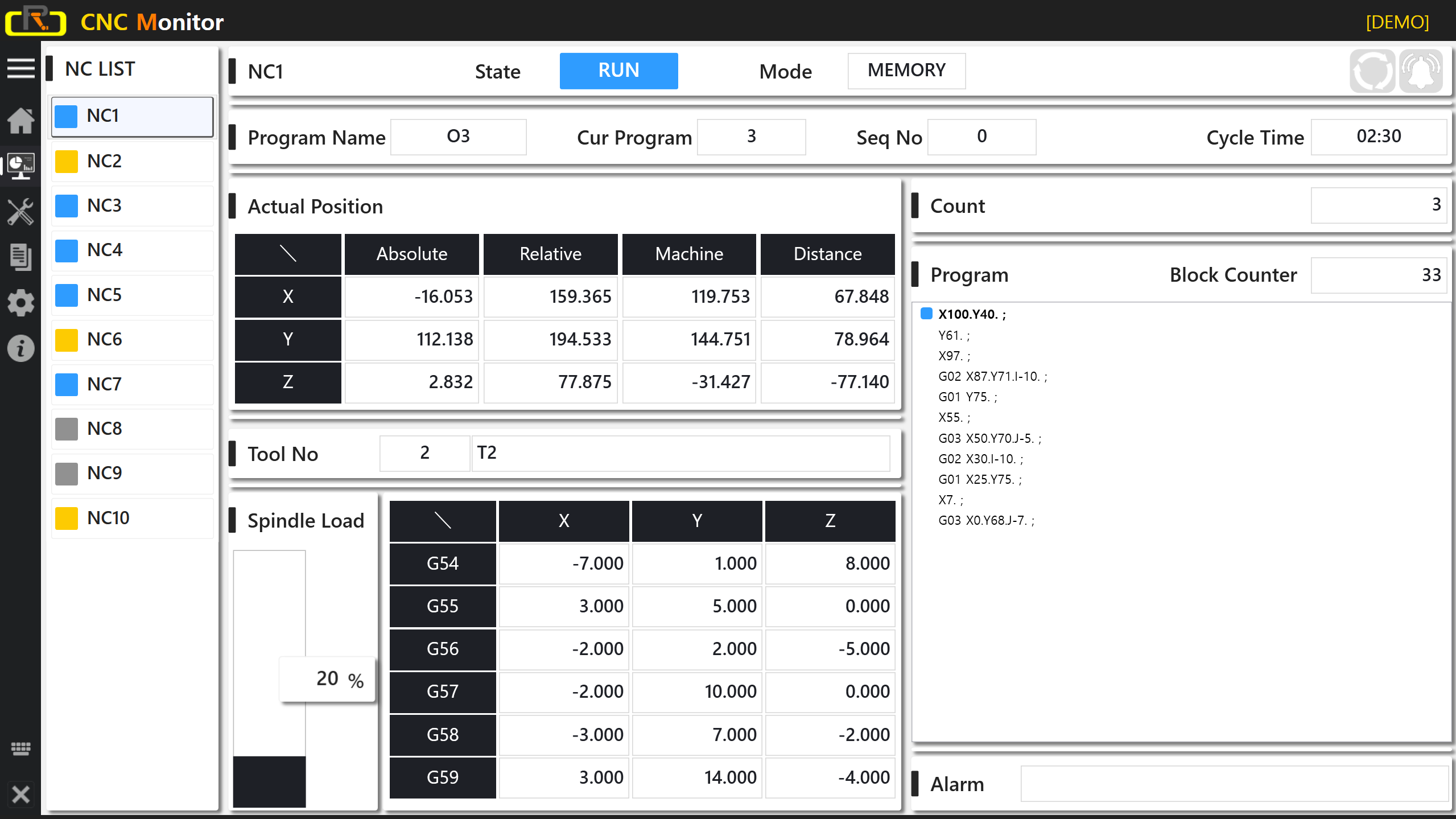Click the Alarm message field
This screenshot has width=1456, height=819.
[1234, 784]
